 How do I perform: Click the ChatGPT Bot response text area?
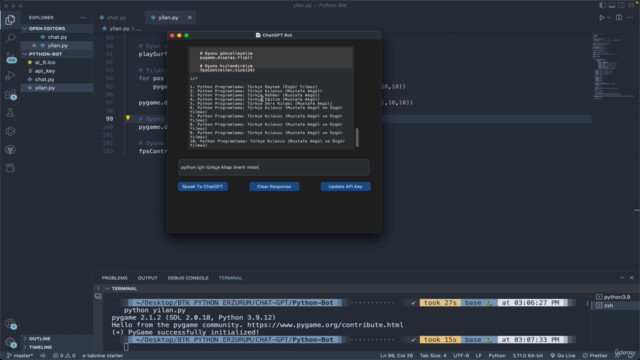click(271, 98)
